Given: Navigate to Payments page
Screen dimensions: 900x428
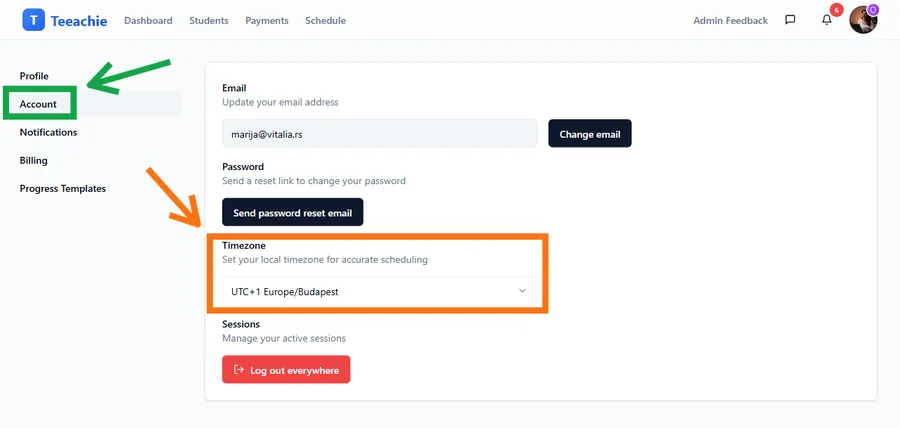Looking at the screenshot, I should pyautogui.click(x=267, y=21).
